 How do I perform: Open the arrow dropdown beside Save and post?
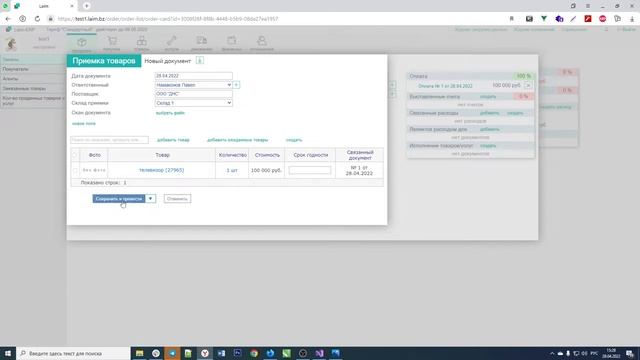pos(151,199)
